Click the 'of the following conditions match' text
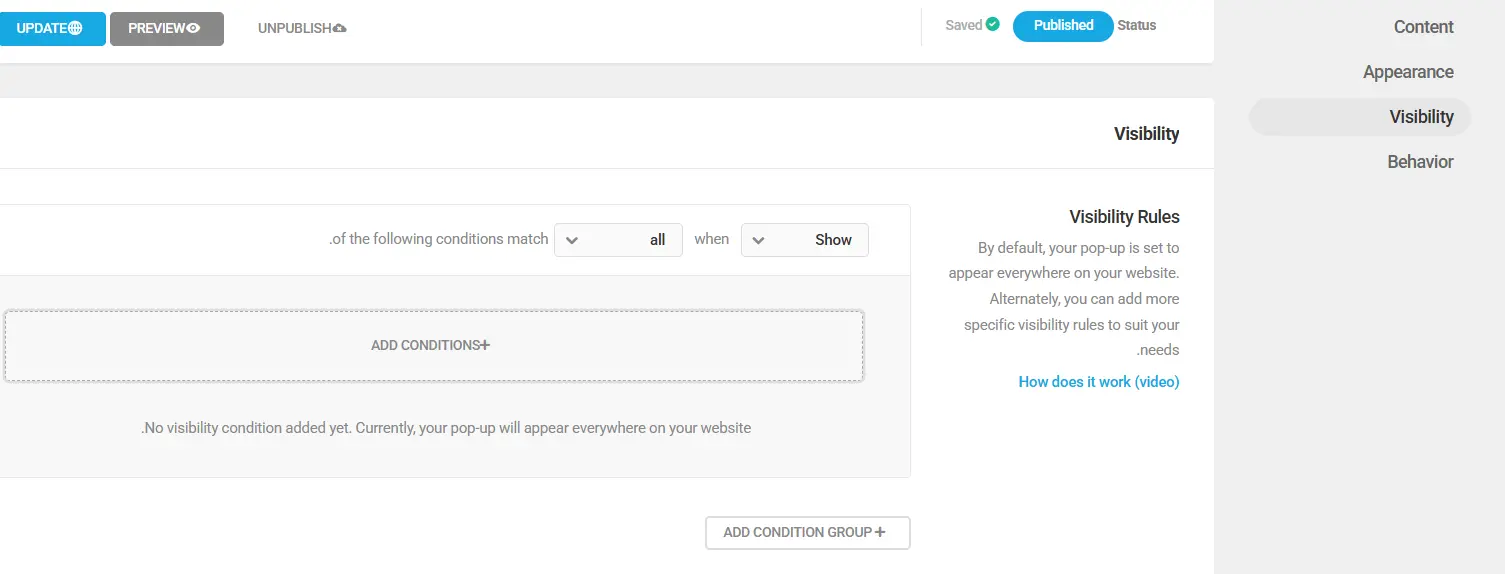The height and width of the screenshot is (574, 1505). [439, 239]
